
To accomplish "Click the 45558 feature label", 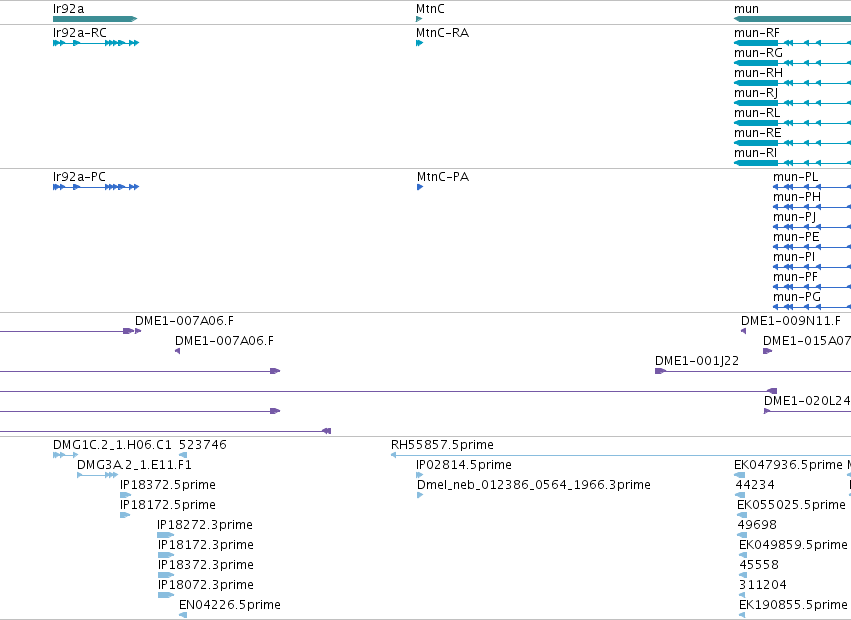I will [x=759, y=566].
